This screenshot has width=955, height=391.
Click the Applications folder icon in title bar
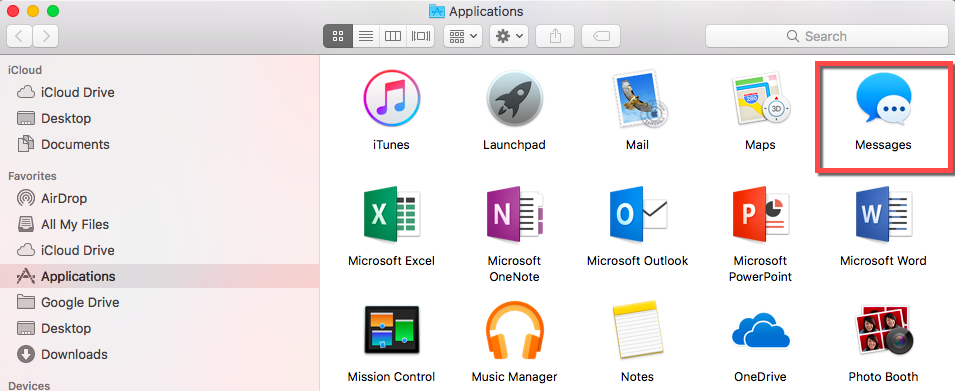coord(437,11)
